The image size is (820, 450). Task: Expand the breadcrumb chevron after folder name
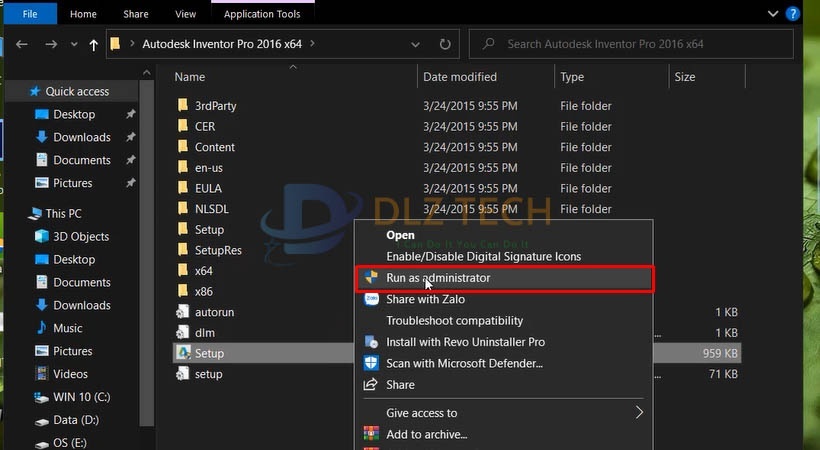point(312,44)
